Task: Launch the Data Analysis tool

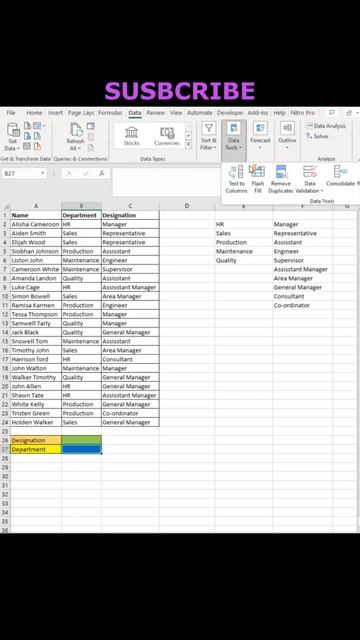Action: click(x=326, y=126)
